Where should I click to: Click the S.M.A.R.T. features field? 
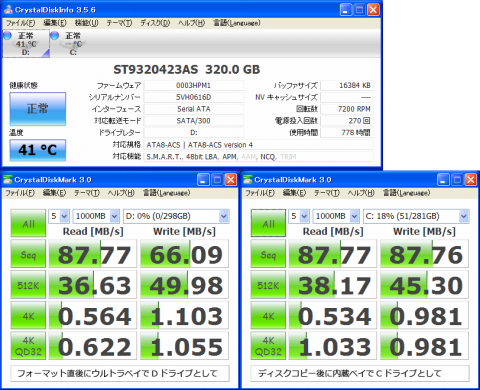coord(259,157)
